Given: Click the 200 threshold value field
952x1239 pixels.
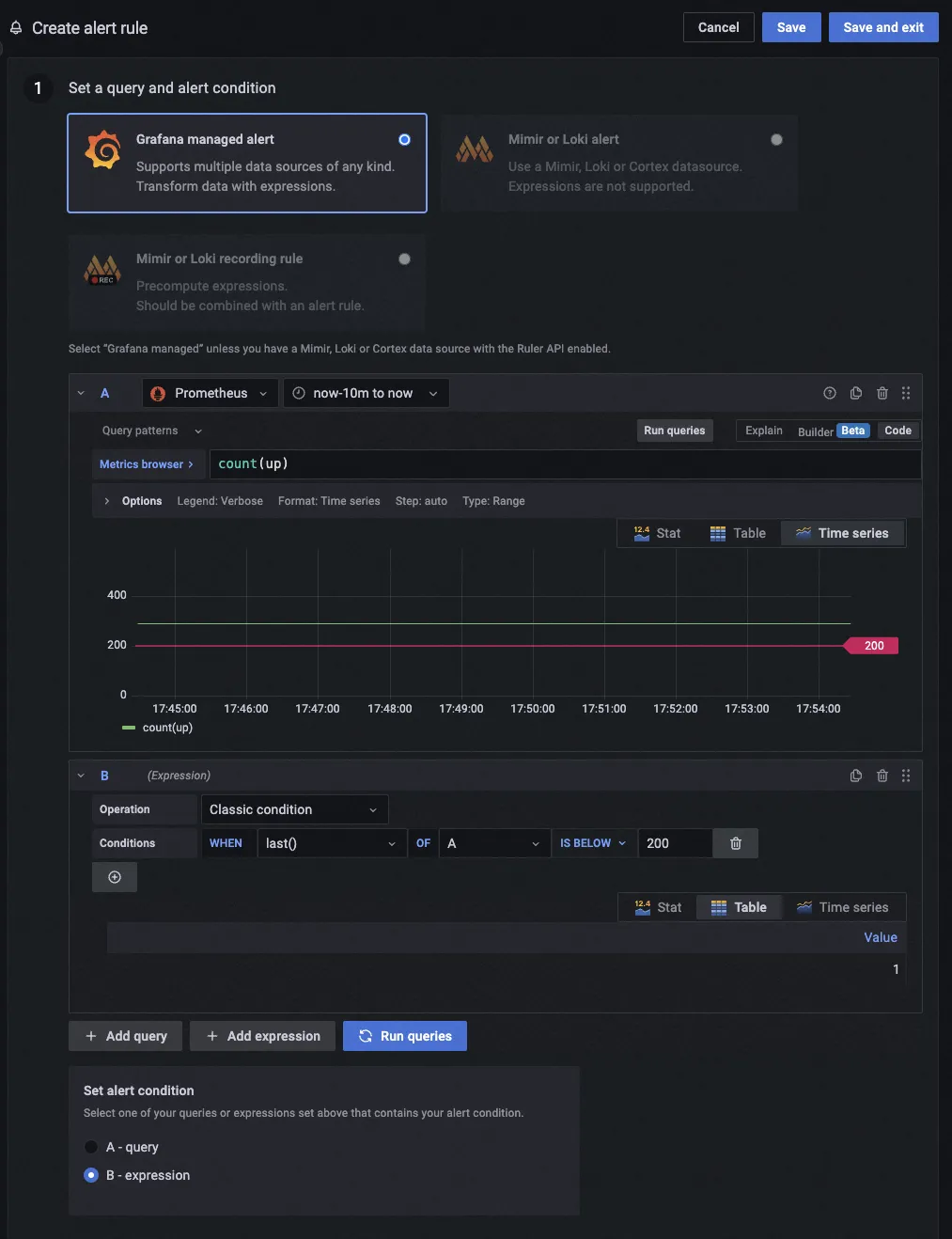Looking at the screenshot, I should point(675,843).
